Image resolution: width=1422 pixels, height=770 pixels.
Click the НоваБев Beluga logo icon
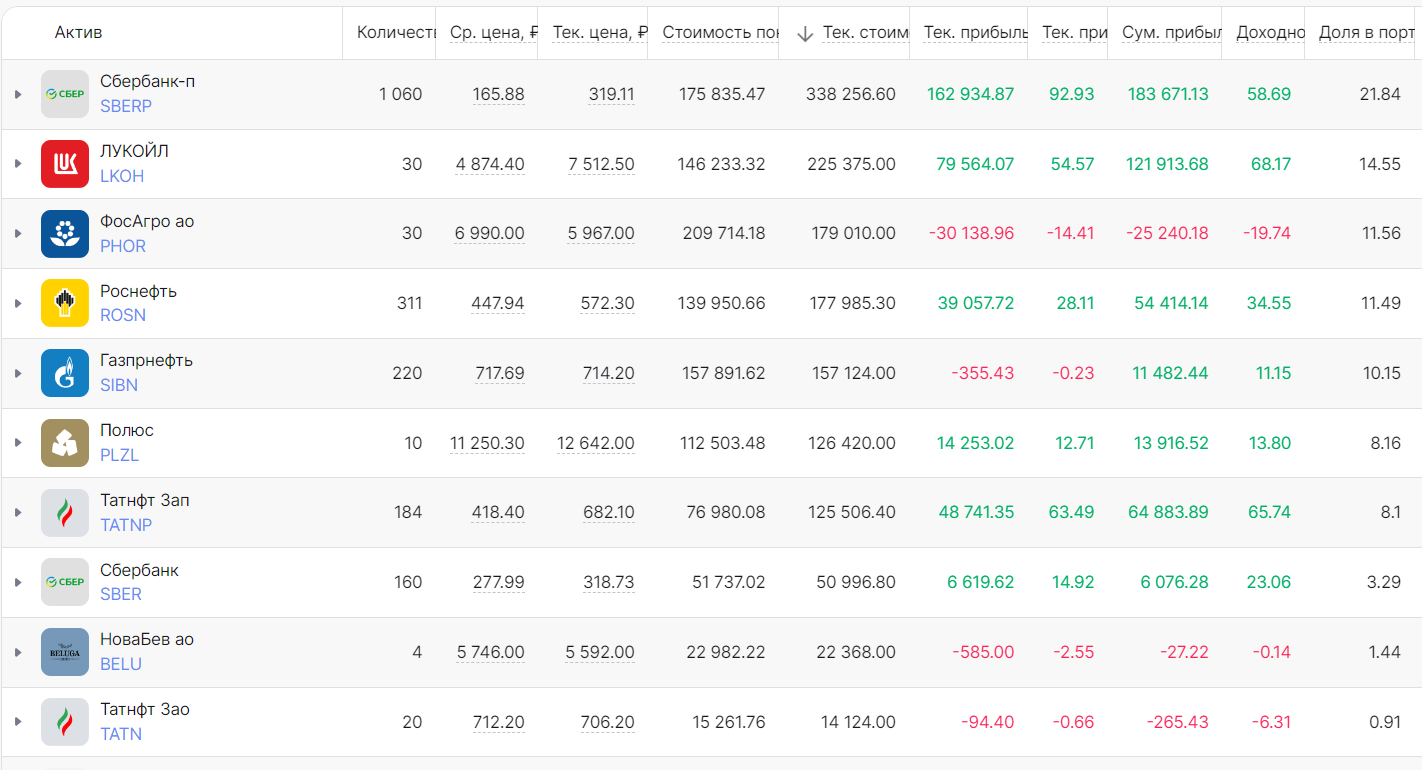tap(65, 652)
